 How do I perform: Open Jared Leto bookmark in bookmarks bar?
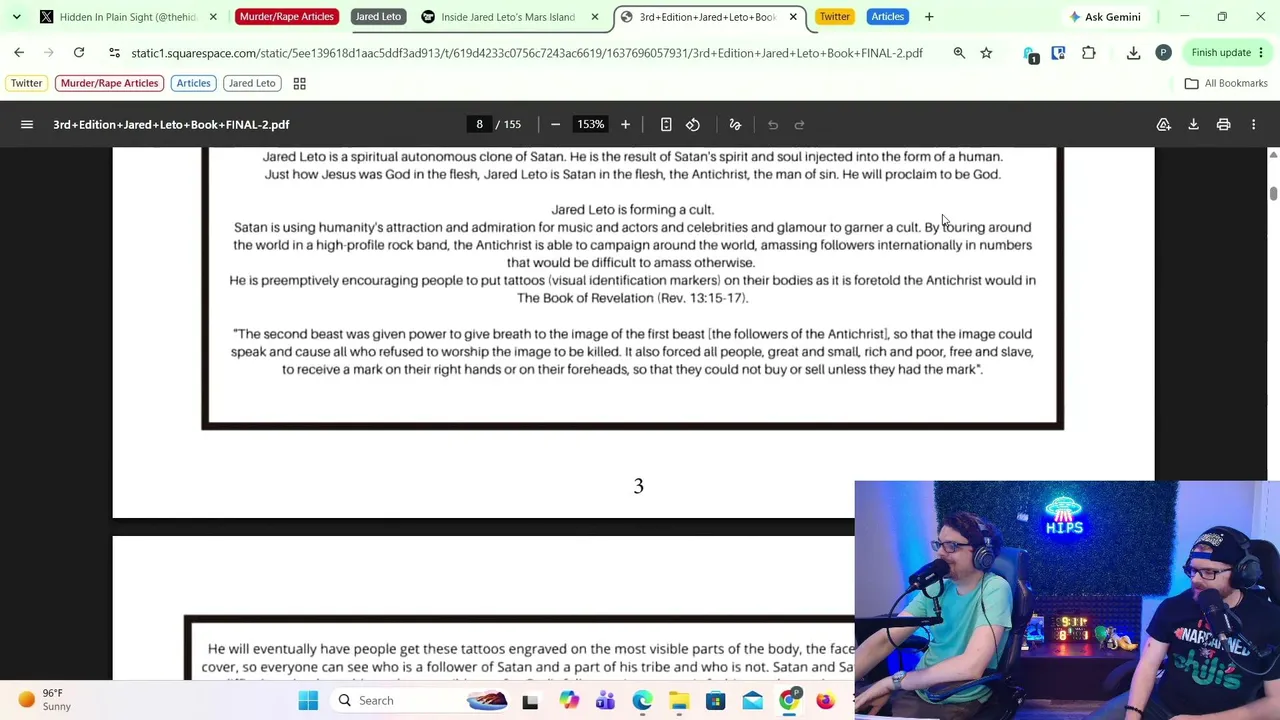[251, 83]
